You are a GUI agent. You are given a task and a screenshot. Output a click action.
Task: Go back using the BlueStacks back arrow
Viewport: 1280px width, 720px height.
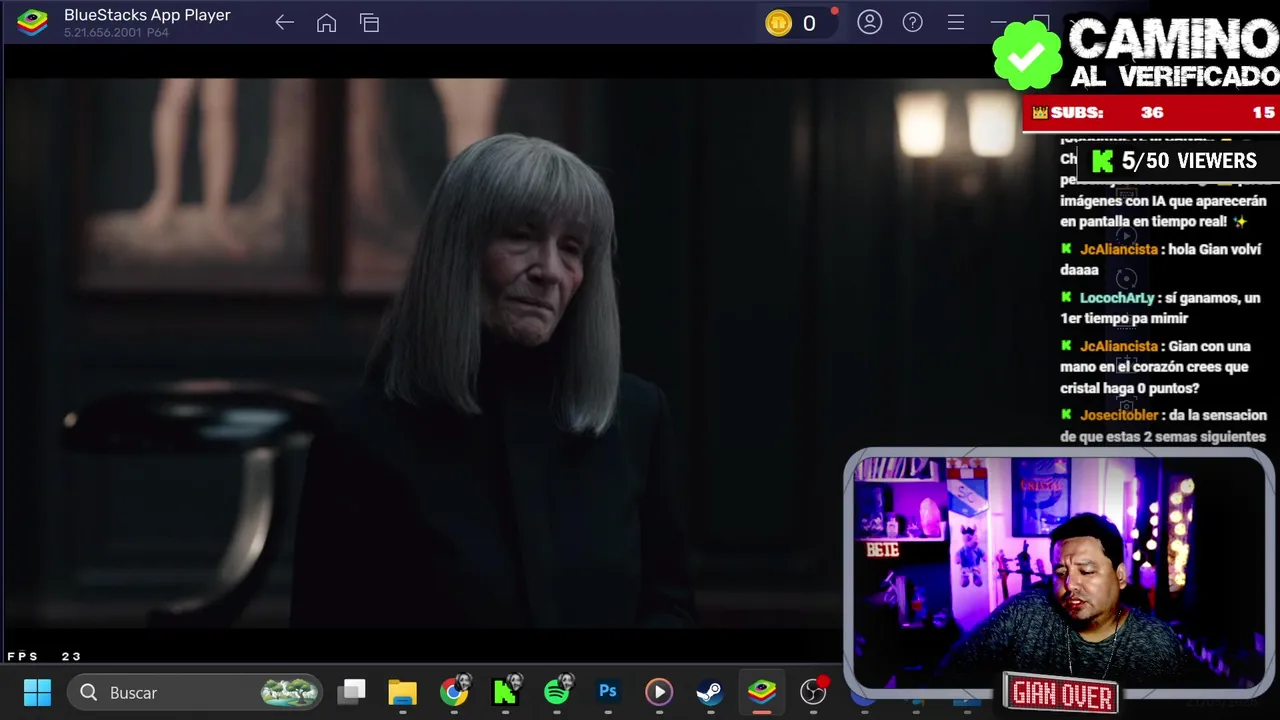coord(284,22)
